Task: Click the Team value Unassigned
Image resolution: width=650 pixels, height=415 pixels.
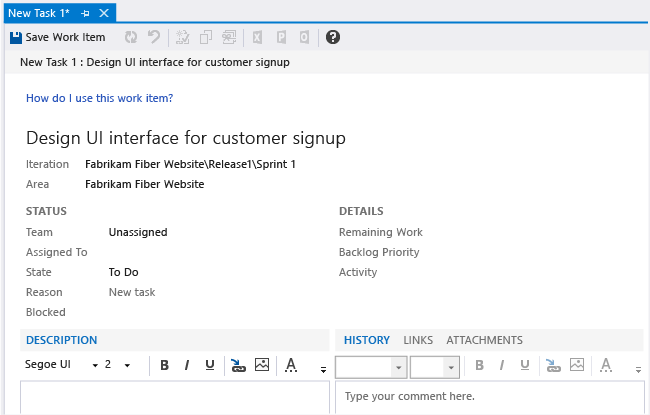Action: tap(138, 232)
